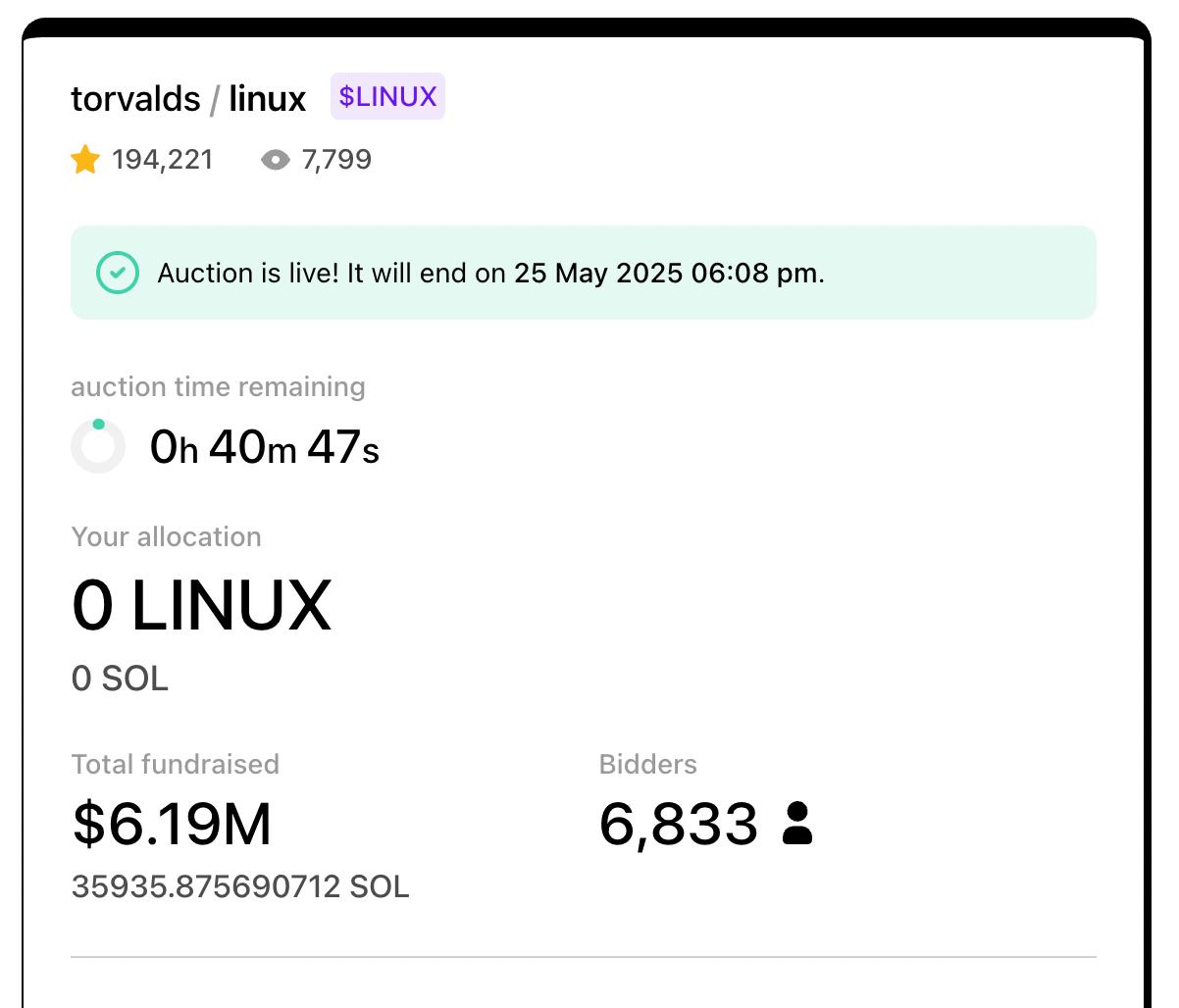Click the eye watchers icon
Viewport: 1179px width, 1008px height.
tap(276, 160)
